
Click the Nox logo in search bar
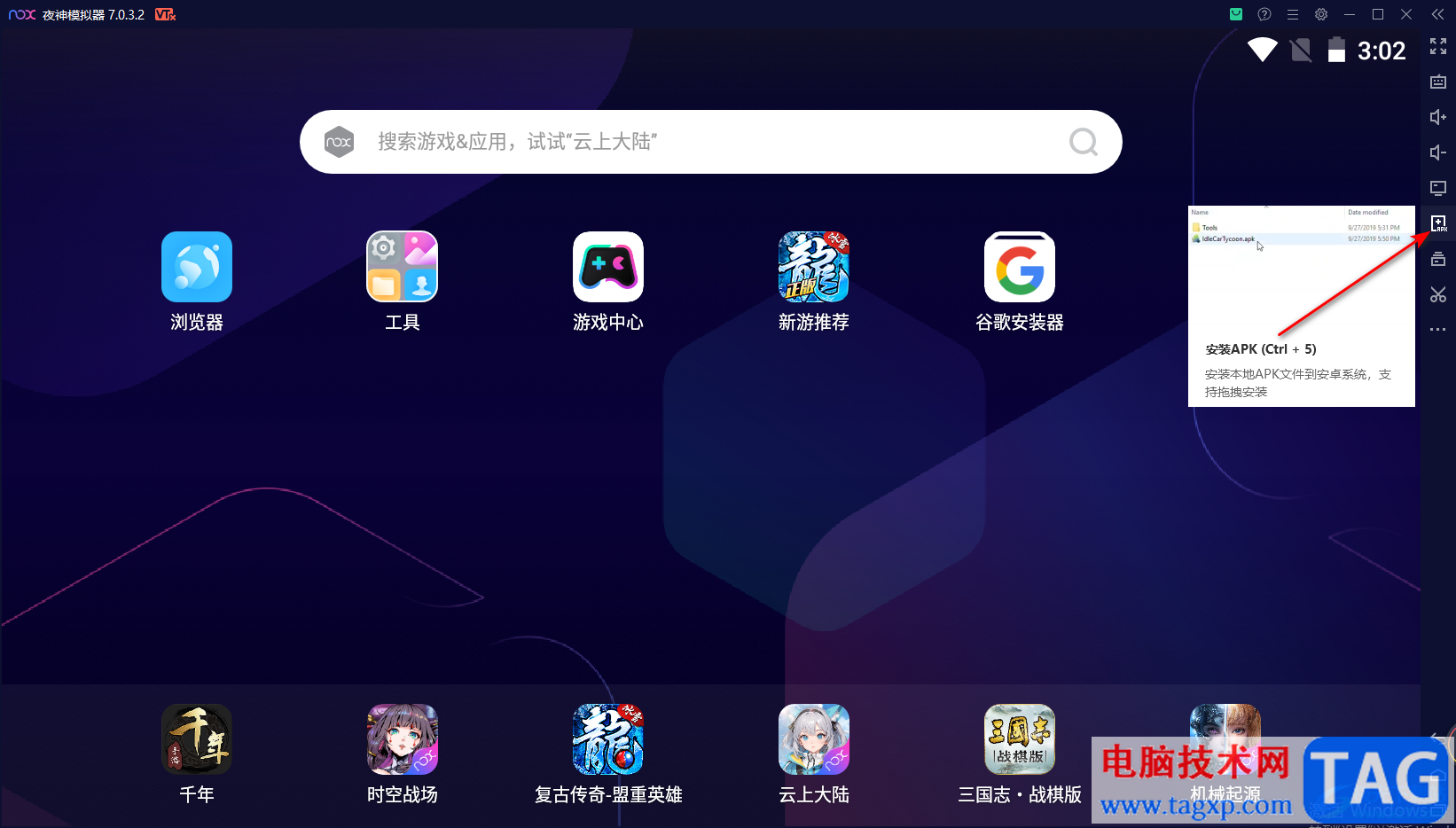pyautogui.click(x=339, y=142)
